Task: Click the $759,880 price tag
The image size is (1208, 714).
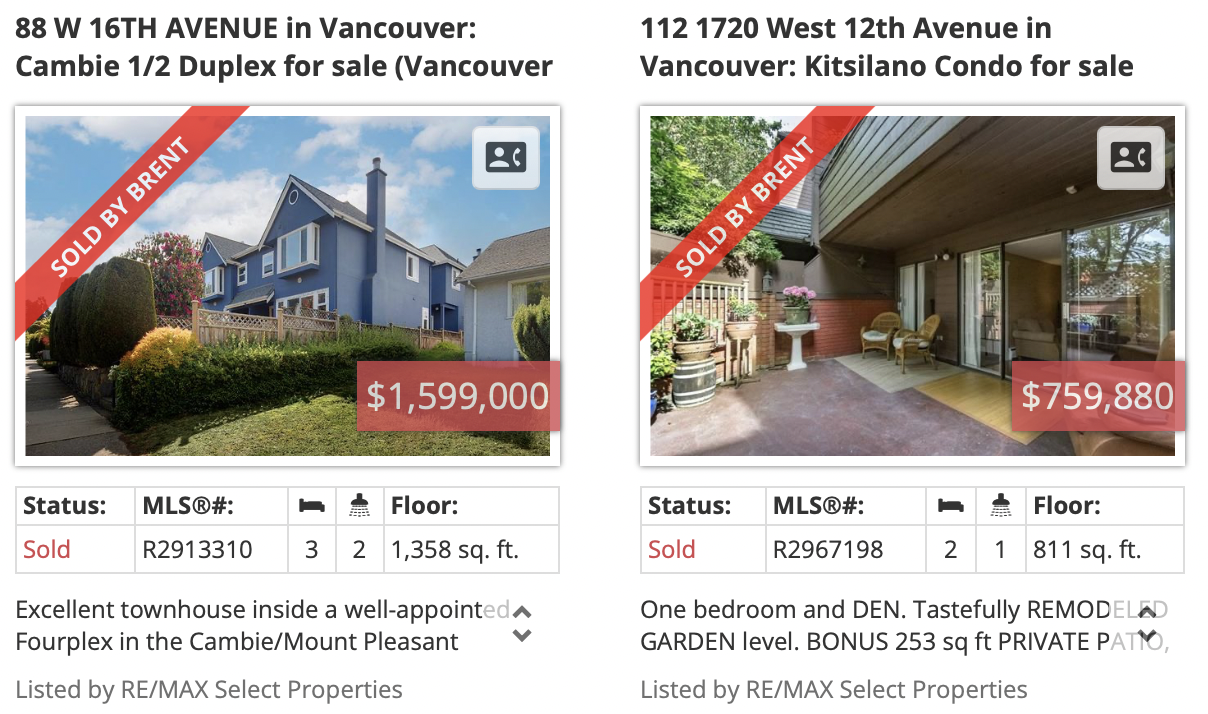Action: [1098, 396]
